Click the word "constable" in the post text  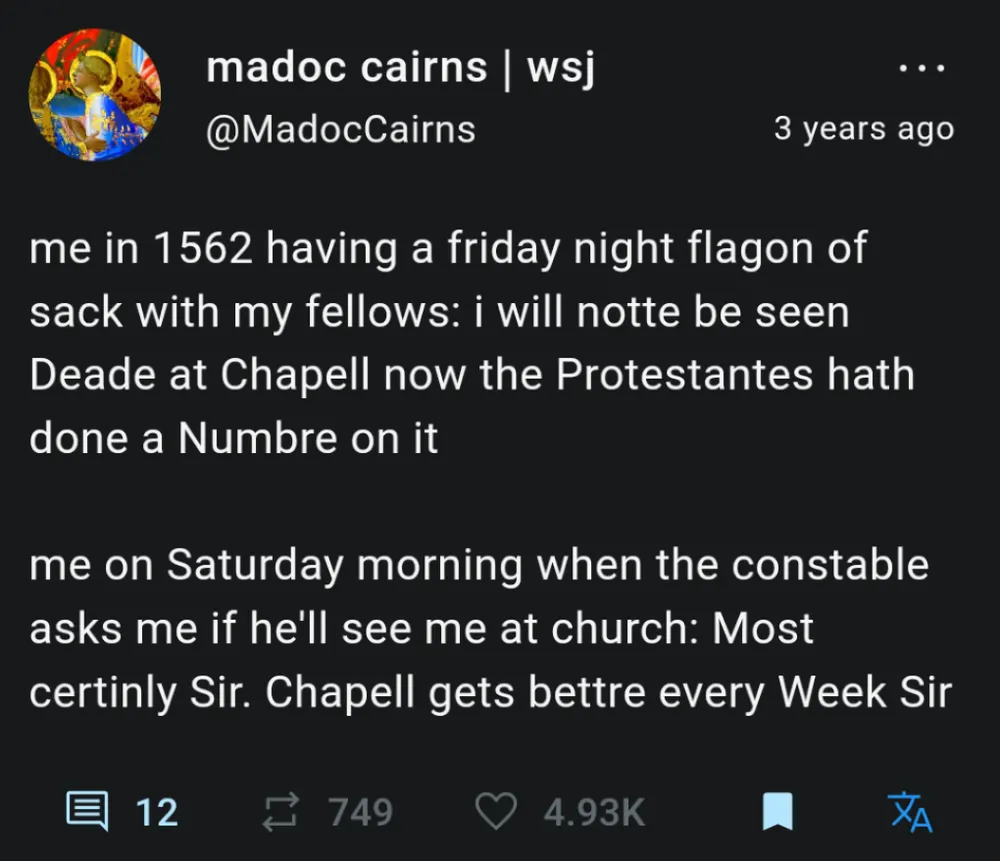coord(829,565)
